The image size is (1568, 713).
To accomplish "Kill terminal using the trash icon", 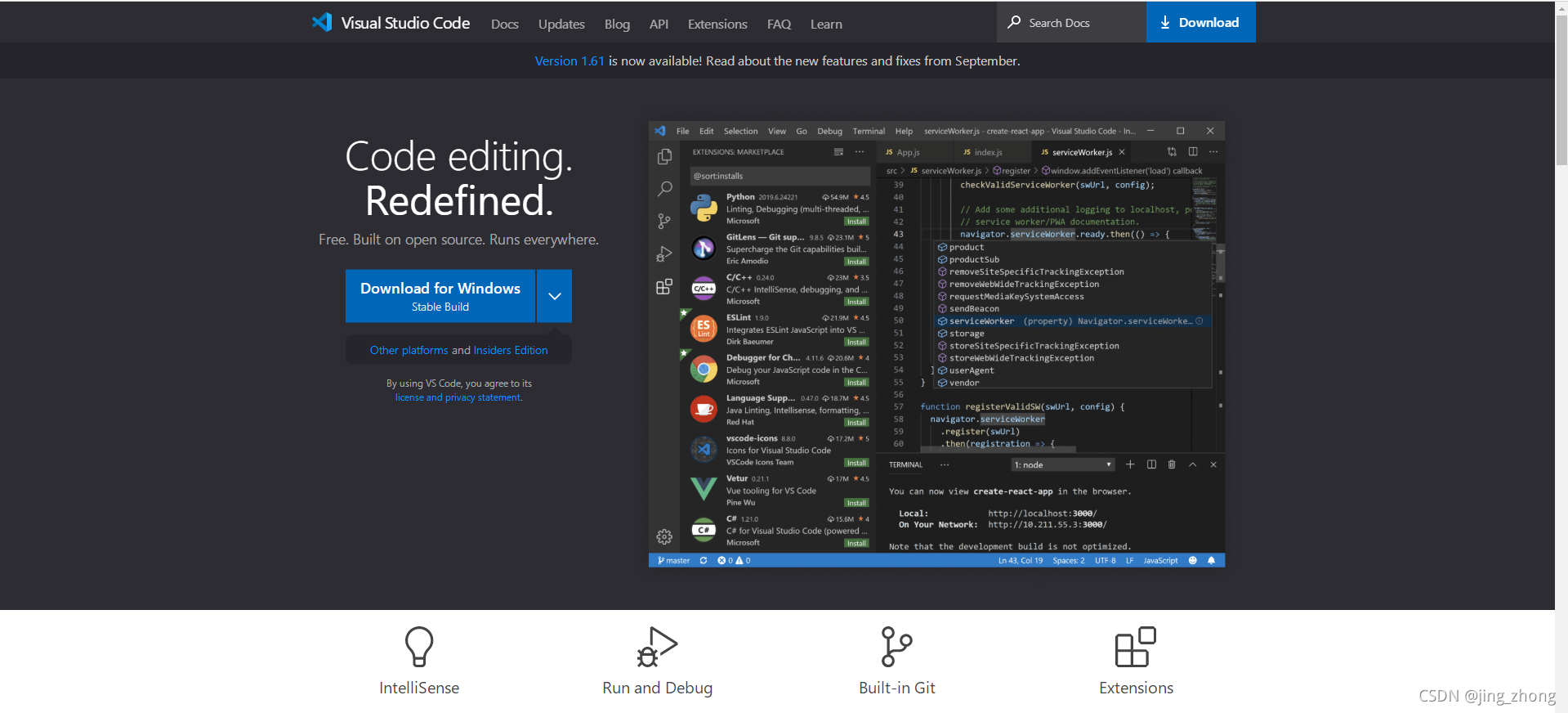I will [x=1172, y=464].
